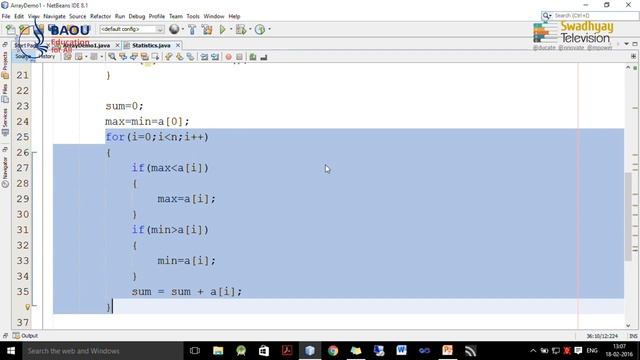
Task: Click the split editor icon at right
Action: click(633, 56)
